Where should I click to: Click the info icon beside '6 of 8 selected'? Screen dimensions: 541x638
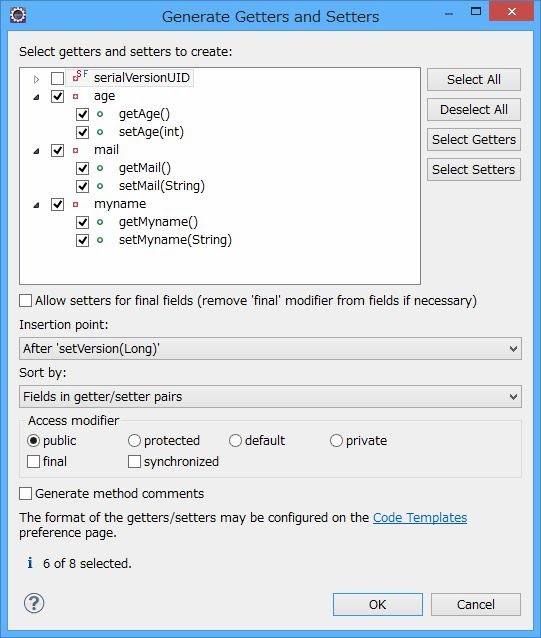(30, 563)
